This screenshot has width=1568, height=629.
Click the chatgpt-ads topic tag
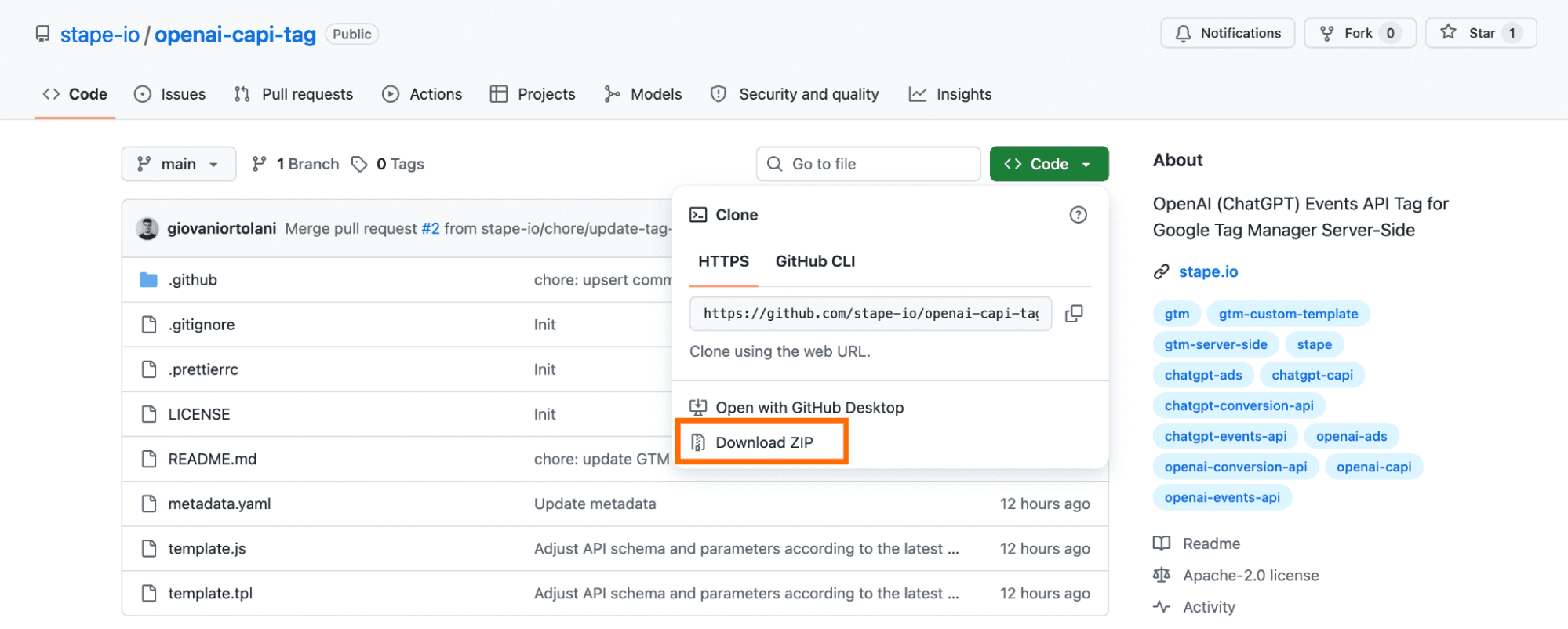tap(1203, 375)
